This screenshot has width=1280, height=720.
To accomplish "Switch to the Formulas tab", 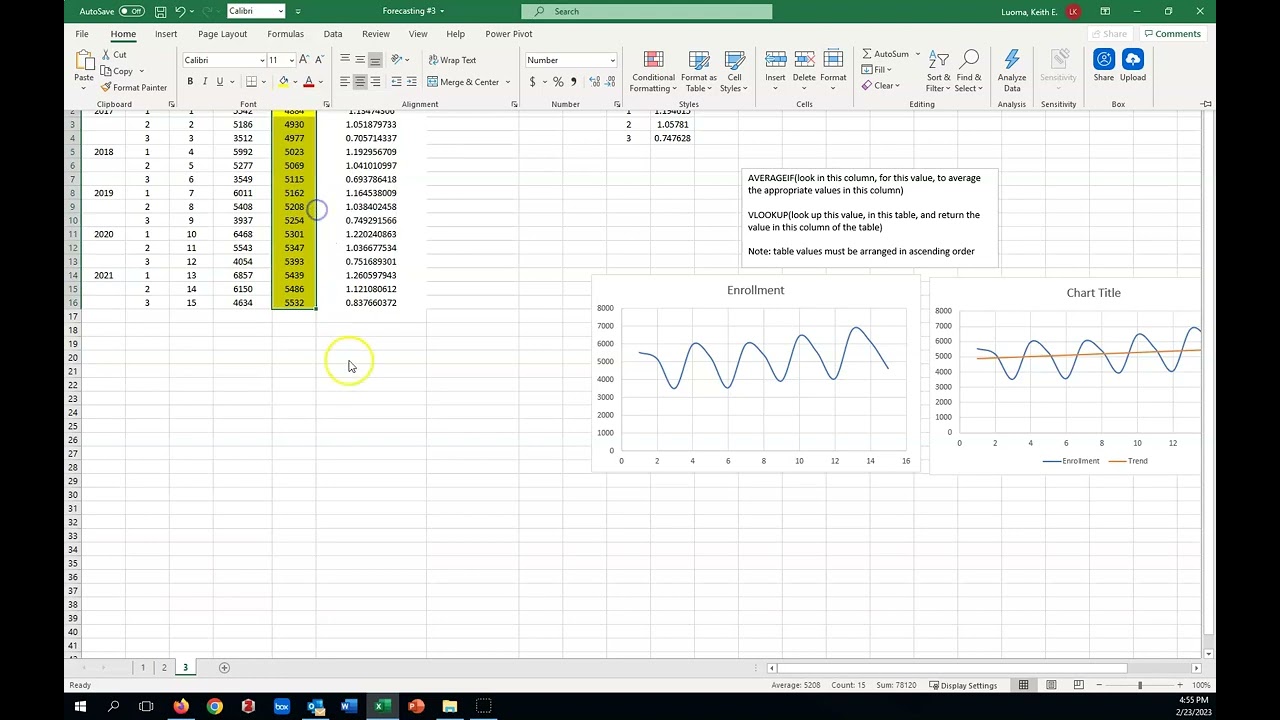I will click(285, 34).
